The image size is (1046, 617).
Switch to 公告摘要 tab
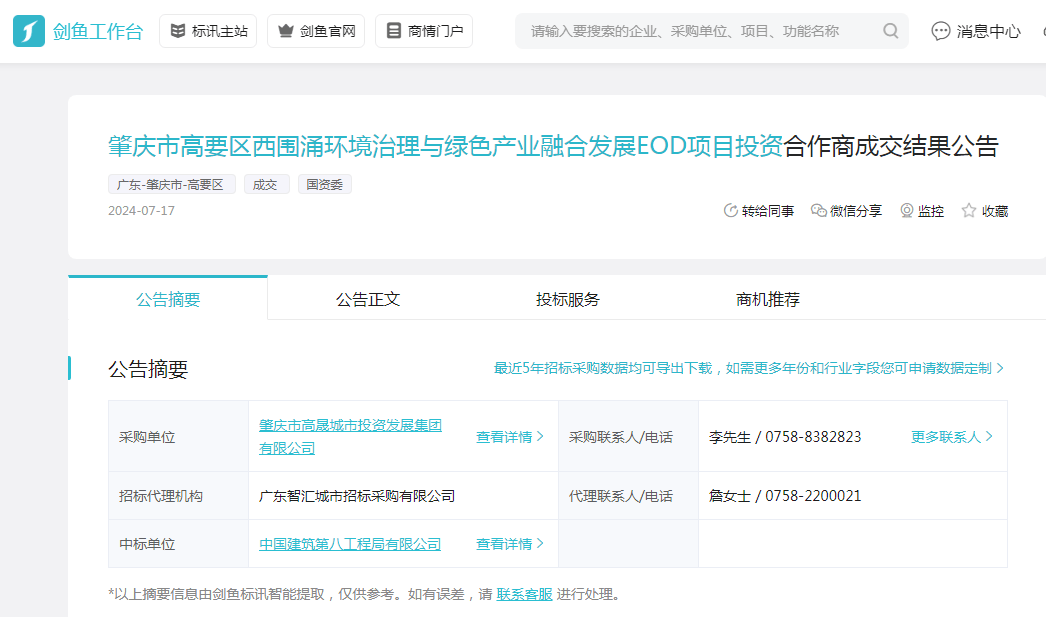[168, 299]
